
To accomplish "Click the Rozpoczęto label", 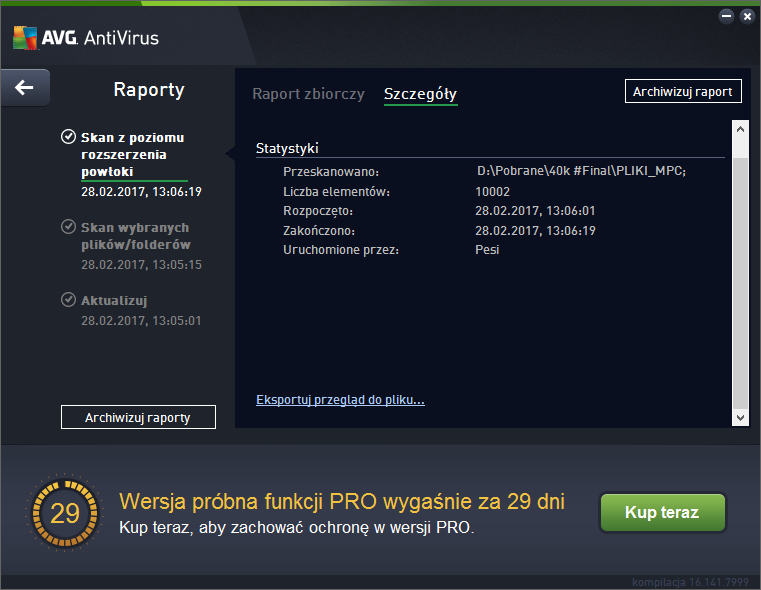I will pos(318,211).
